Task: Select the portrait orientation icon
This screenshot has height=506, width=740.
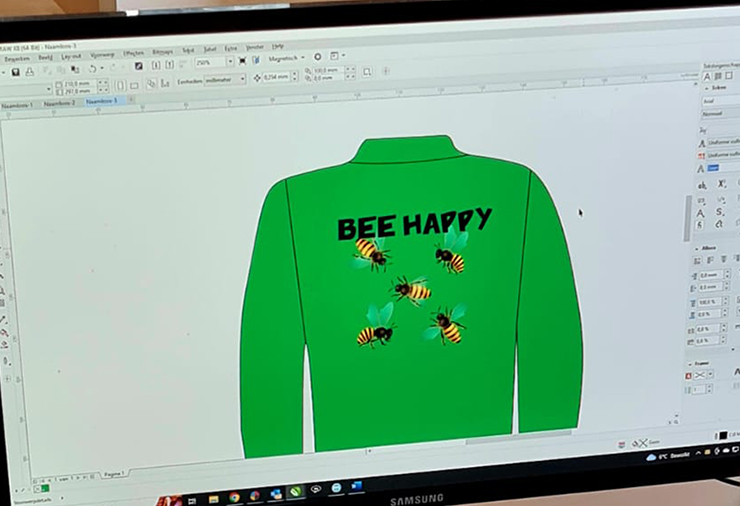Action: tap(119, 85)
